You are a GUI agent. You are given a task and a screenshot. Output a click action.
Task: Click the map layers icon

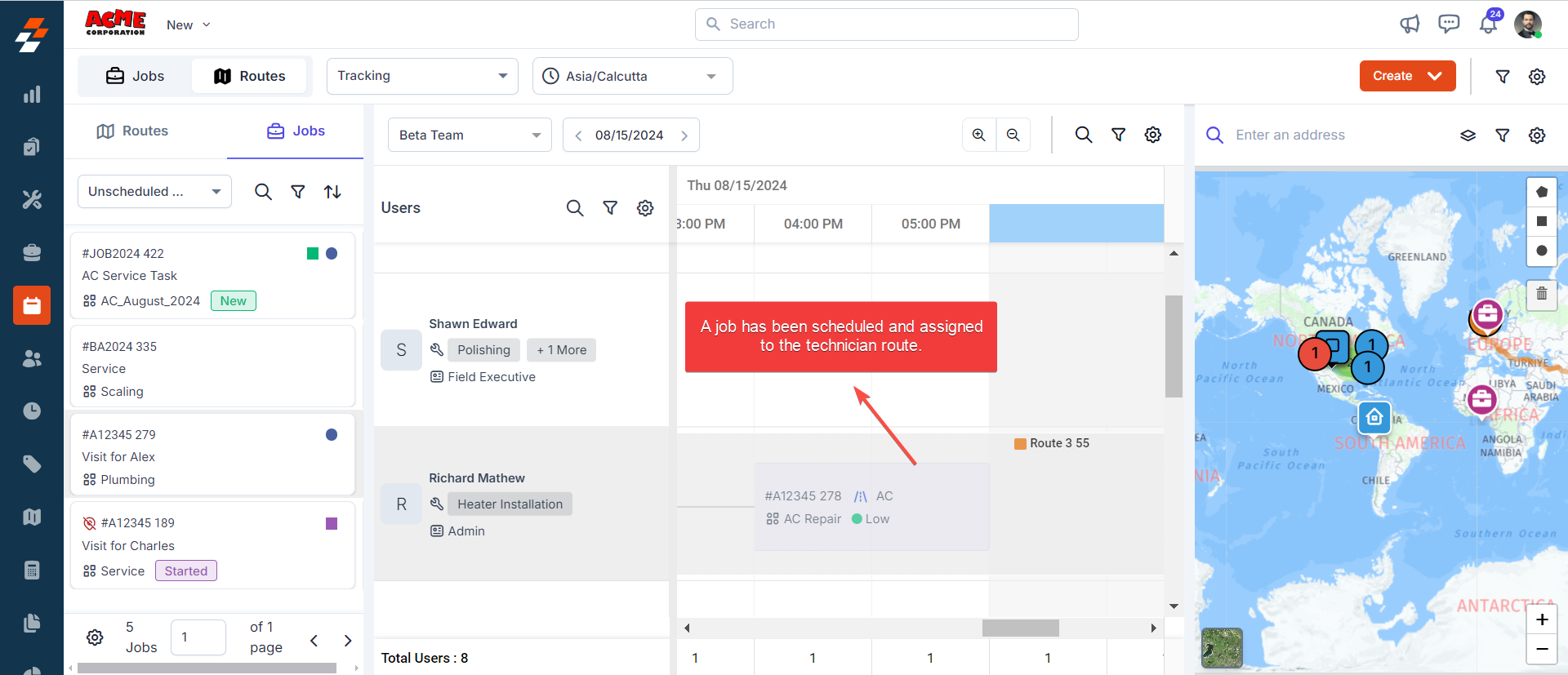pos(1468,135)
